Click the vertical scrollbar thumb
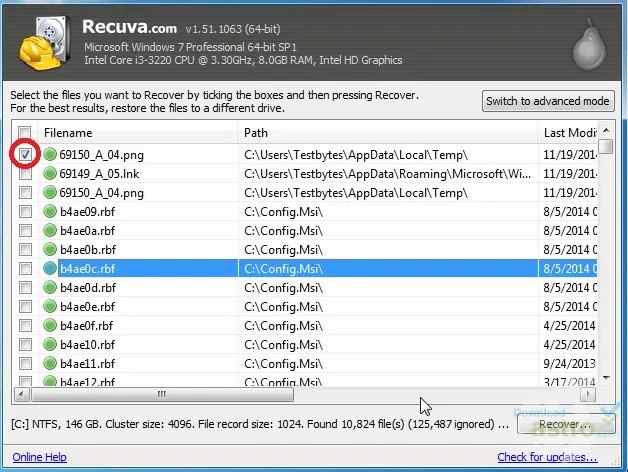 [x=606, y=146]
